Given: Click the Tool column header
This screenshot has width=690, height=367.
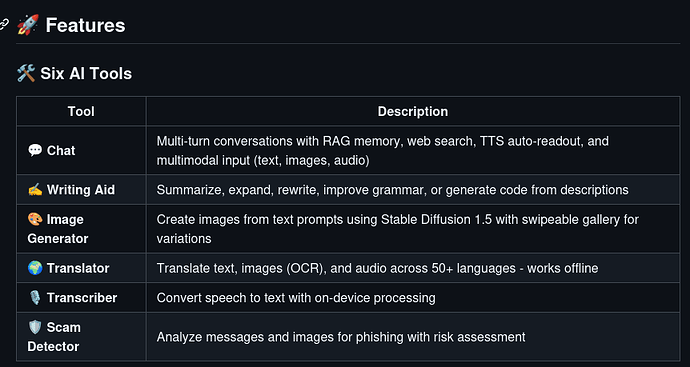Looking at the screenshot, I should click(x=81, y=111).
